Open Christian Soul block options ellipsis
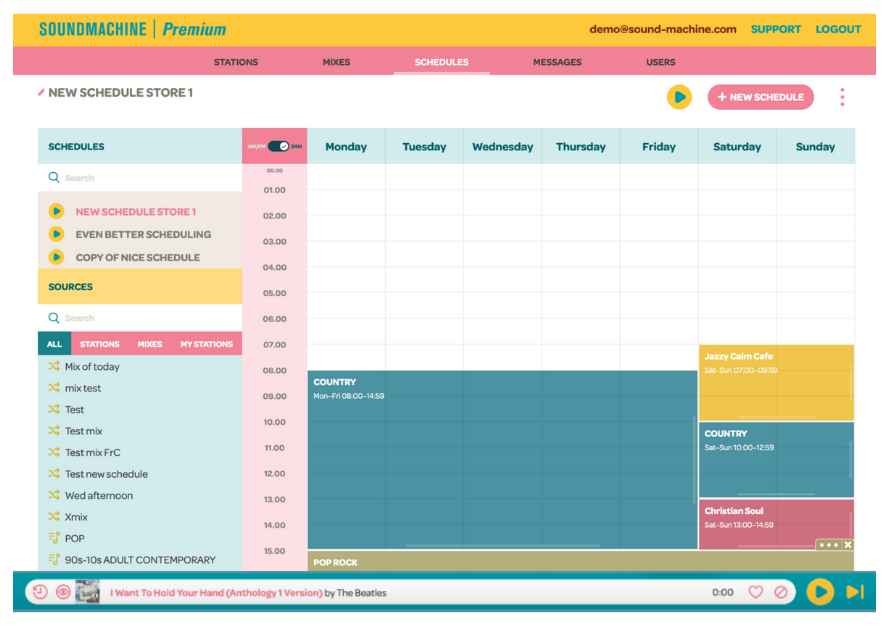 click(828, 545)
